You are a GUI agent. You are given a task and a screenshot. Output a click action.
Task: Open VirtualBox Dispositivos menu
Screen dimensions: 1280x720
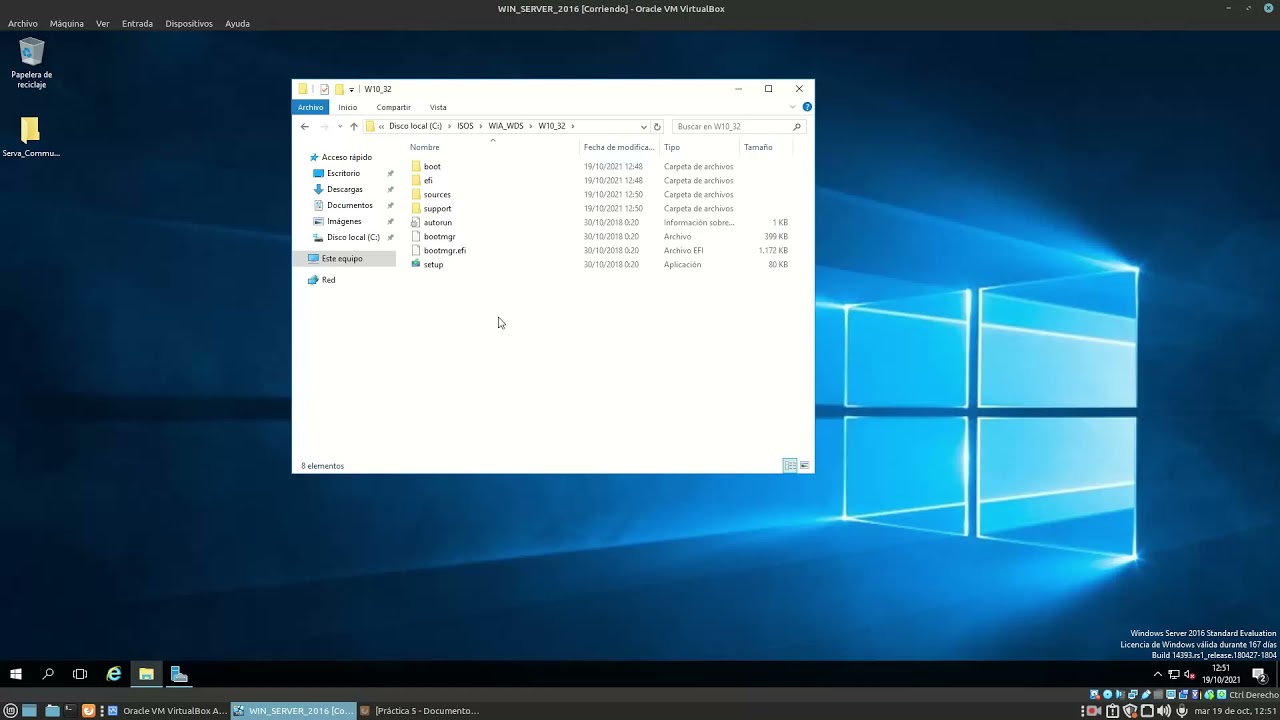tap(189, 23)
